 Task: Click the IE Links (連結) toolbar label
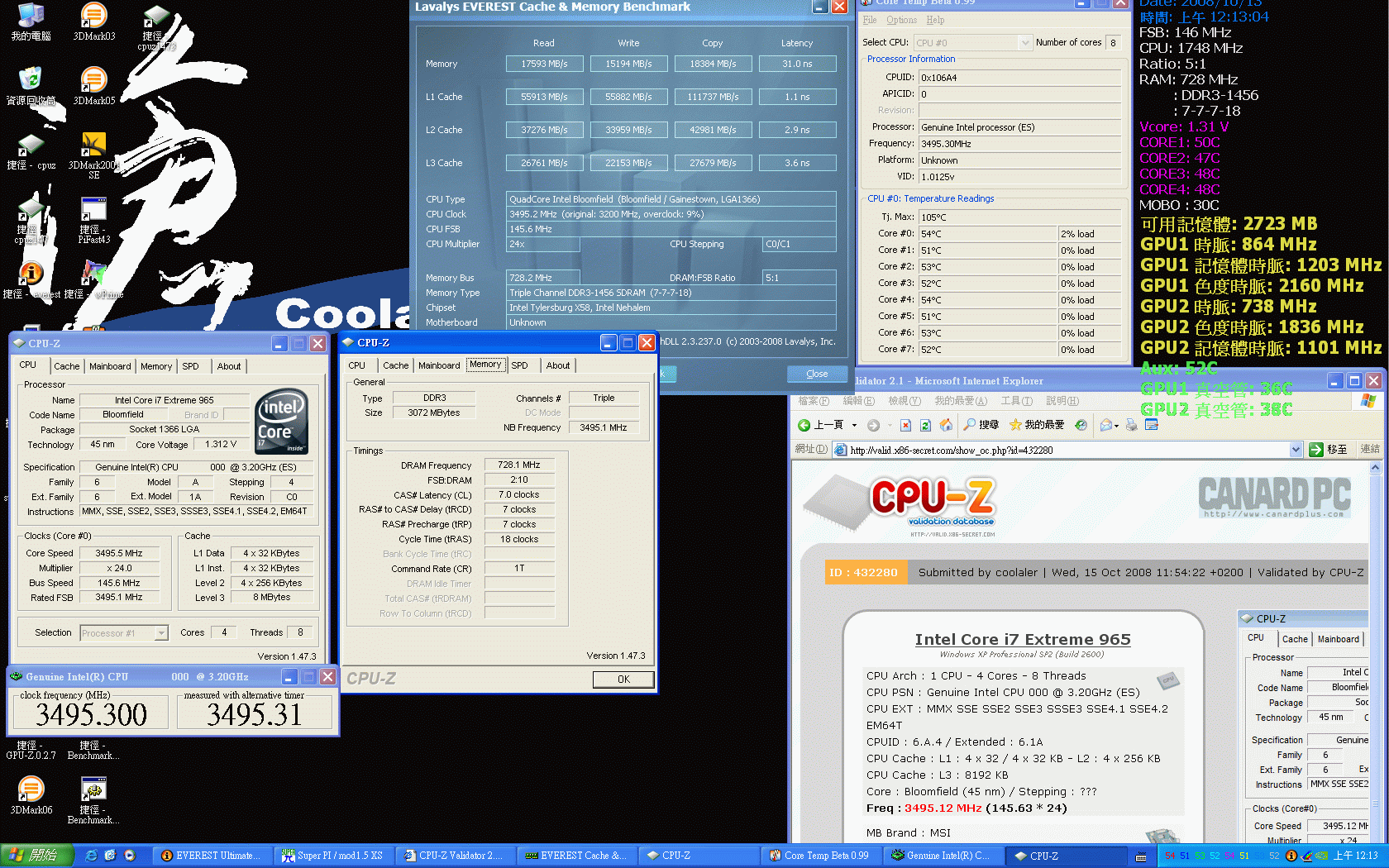point(1369,450)
